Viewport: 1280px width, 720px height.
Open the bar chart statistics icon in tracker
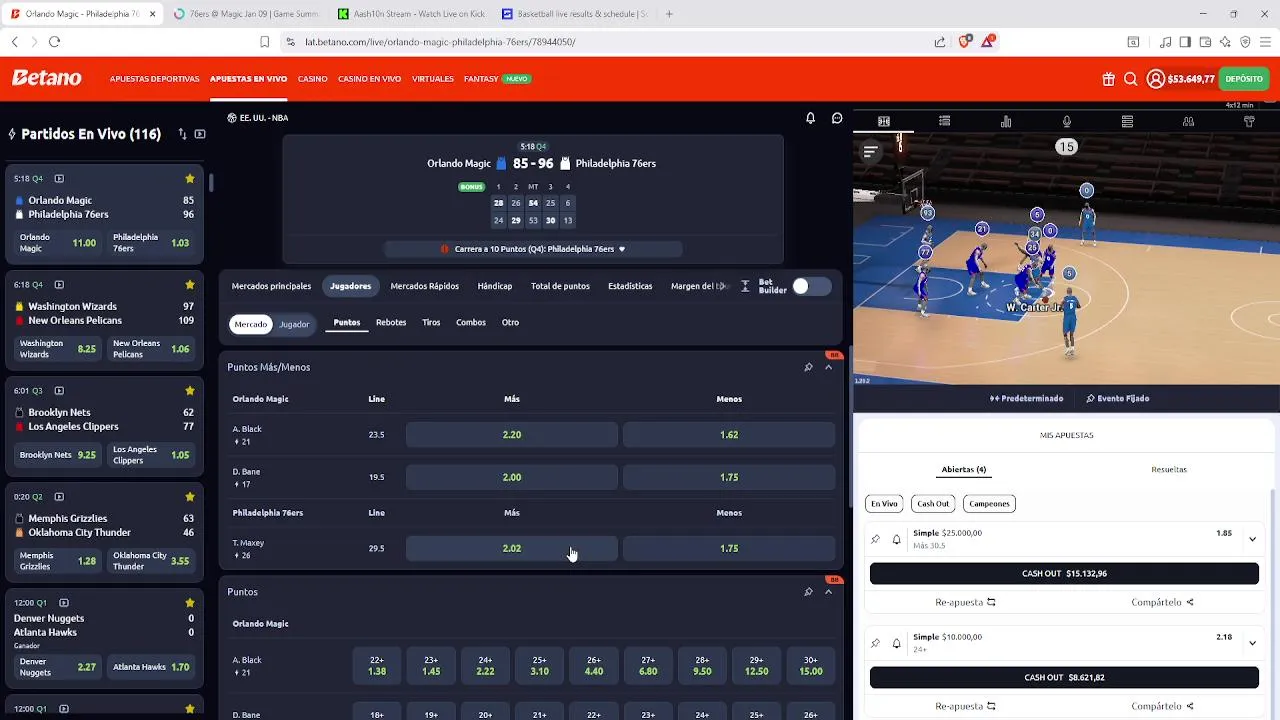click(1006, 121)
